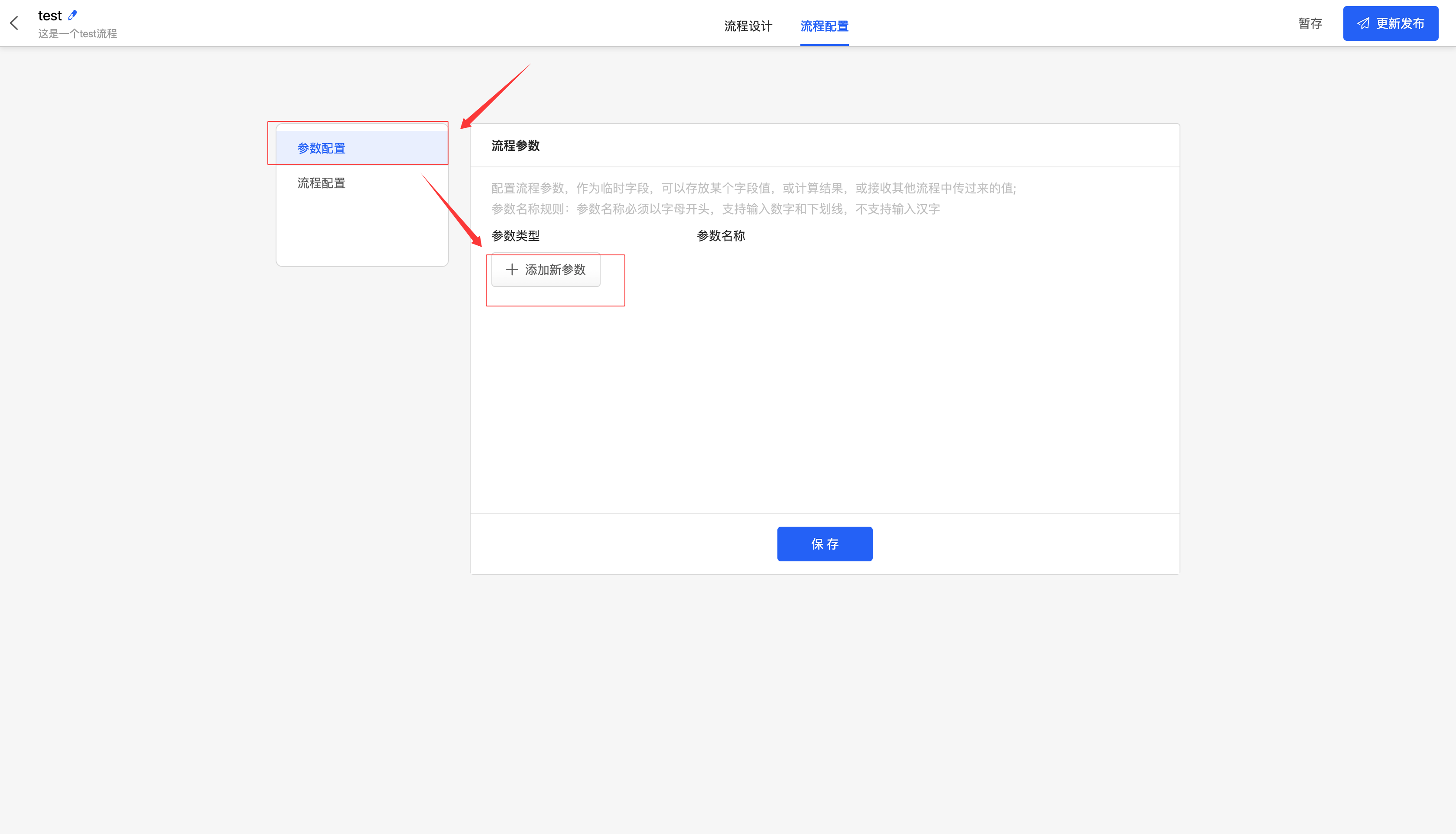Screen dimensions: 1456x834
Task: Click the 更新发布 button label
Action: pos(1400,23)
